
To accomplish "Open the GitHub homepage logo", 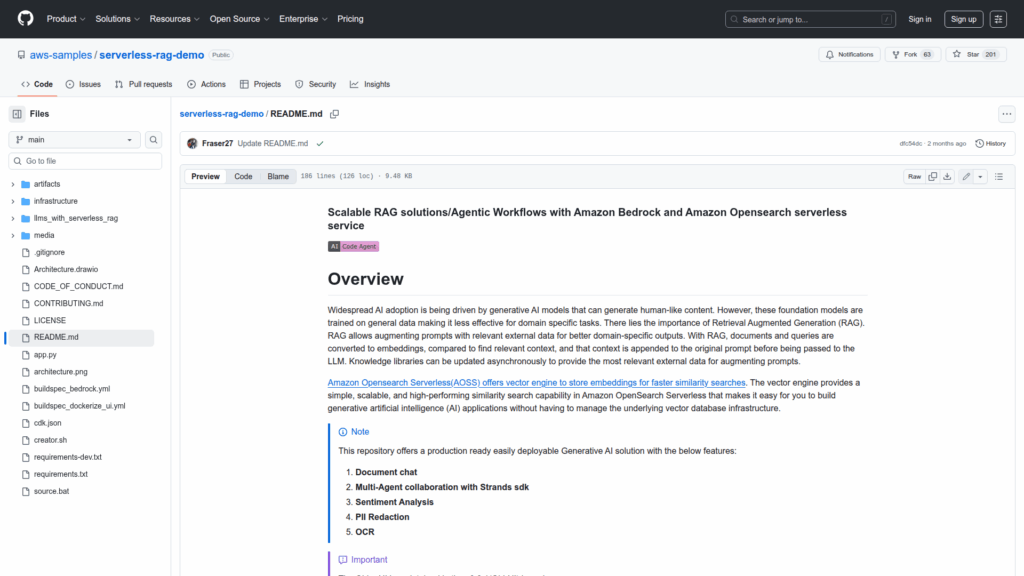I will 25,19.
